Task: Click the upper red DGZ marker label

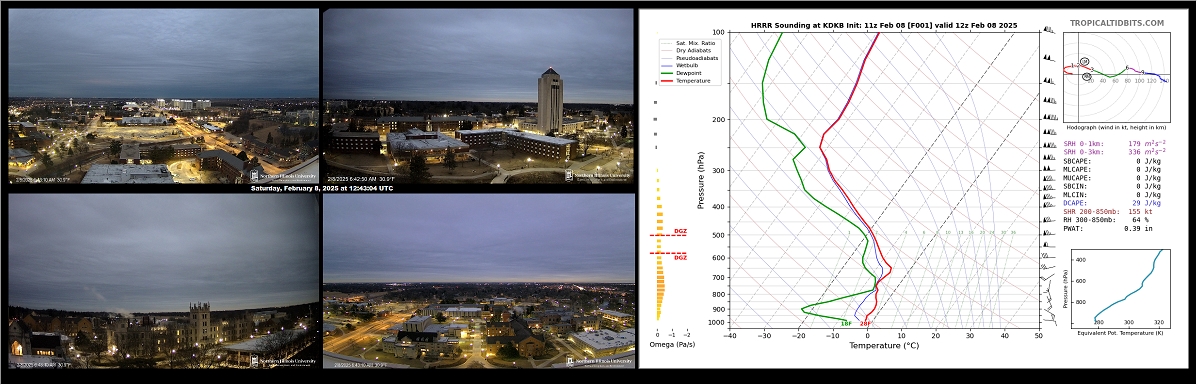Action: pos(680,231)
